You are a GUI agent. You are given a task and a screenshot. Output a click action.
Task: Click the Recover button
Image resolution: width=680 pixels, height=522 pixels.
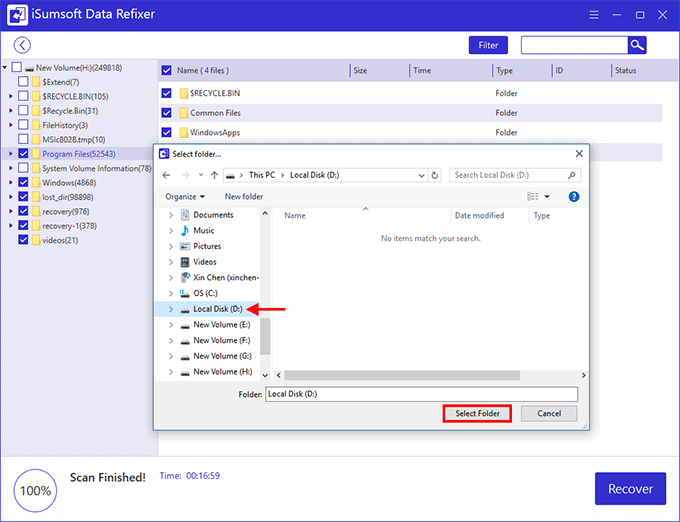tap(630, 489)
